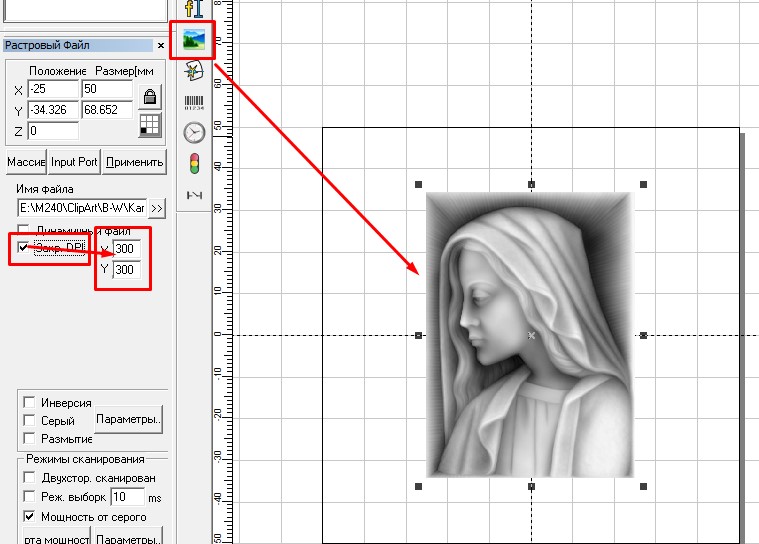Enable the Серый checkbox
The image size is (759, 544).
pyautogui.click(x=29, y=421)
